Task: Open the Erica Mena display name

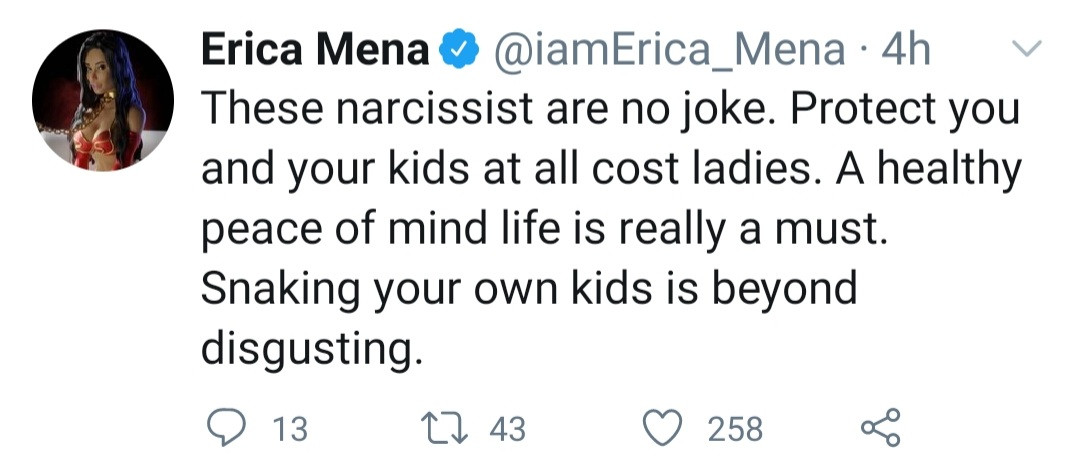Action: point(315,52)
